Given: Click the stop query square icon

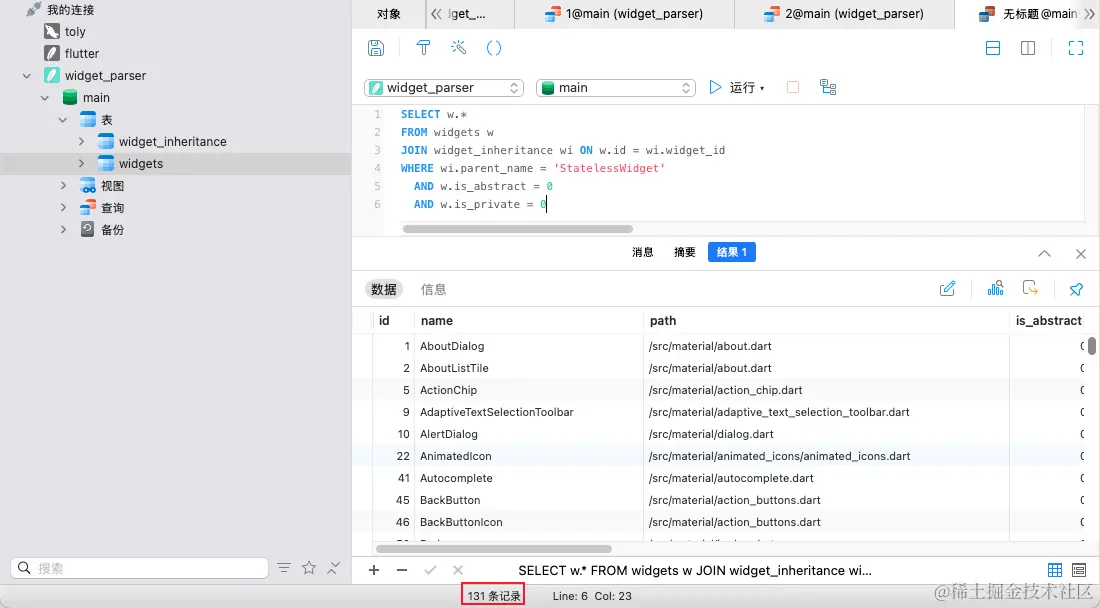Looking at the screenshot, I should (793, 88).
